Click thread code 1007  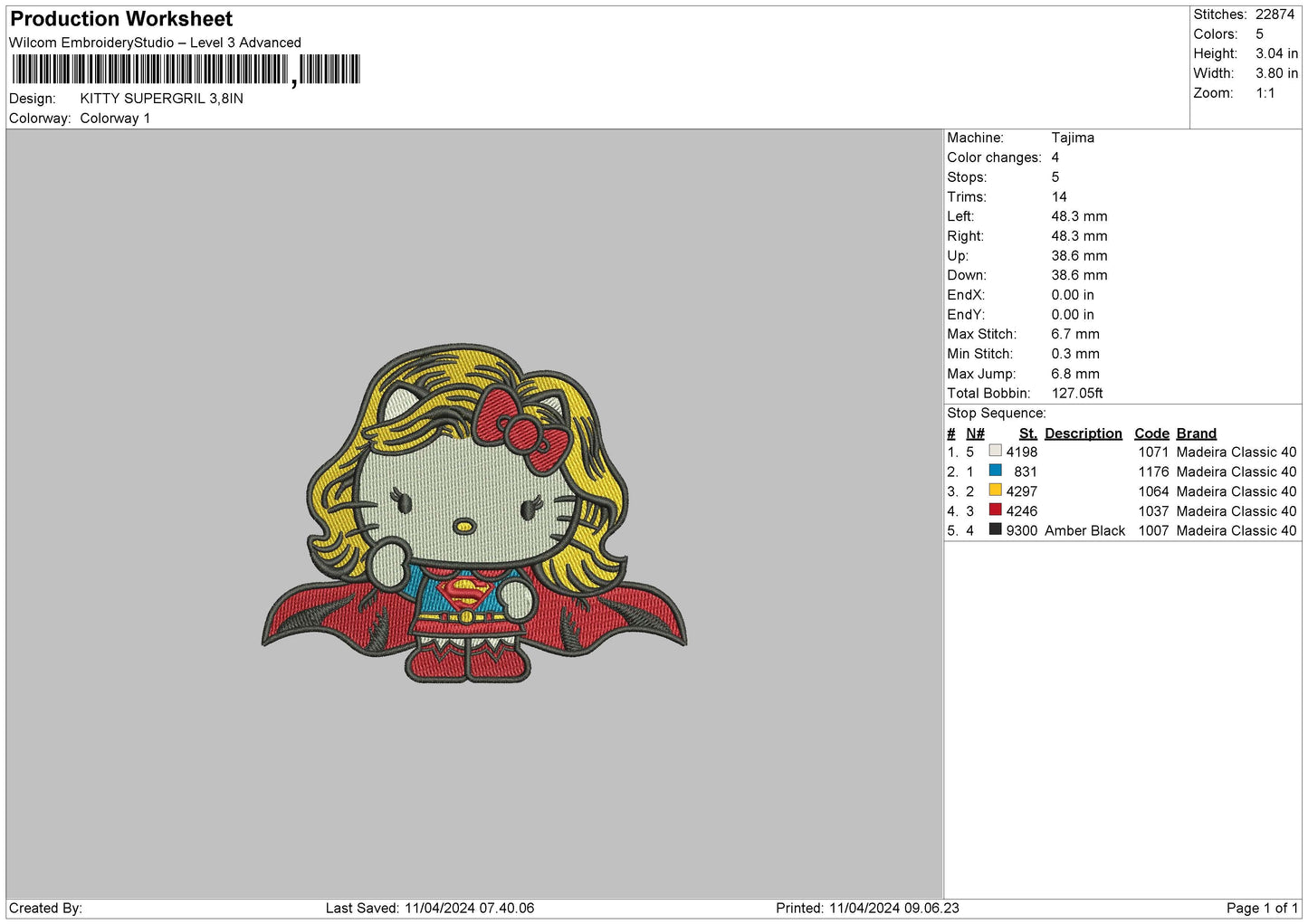1153,531
